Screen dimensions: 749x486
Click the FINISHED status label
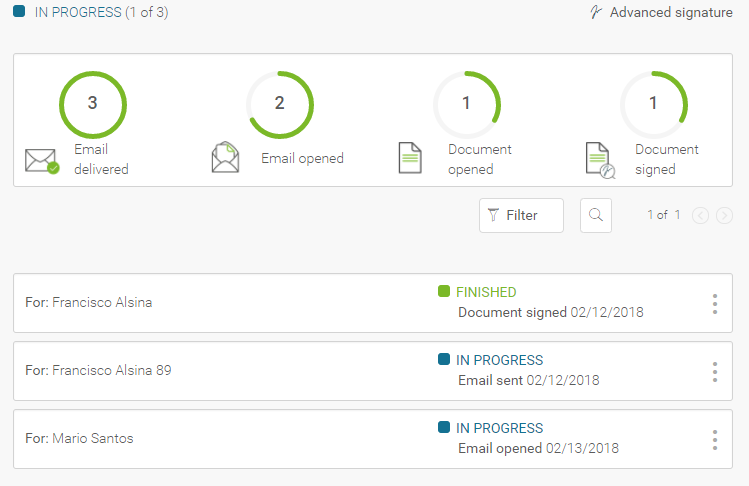pyautogui.click(x=486, y=292)
